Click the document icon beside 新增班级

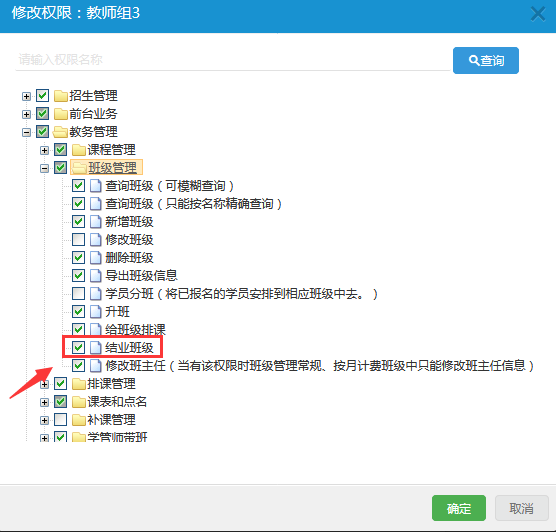tap(95, 222)
